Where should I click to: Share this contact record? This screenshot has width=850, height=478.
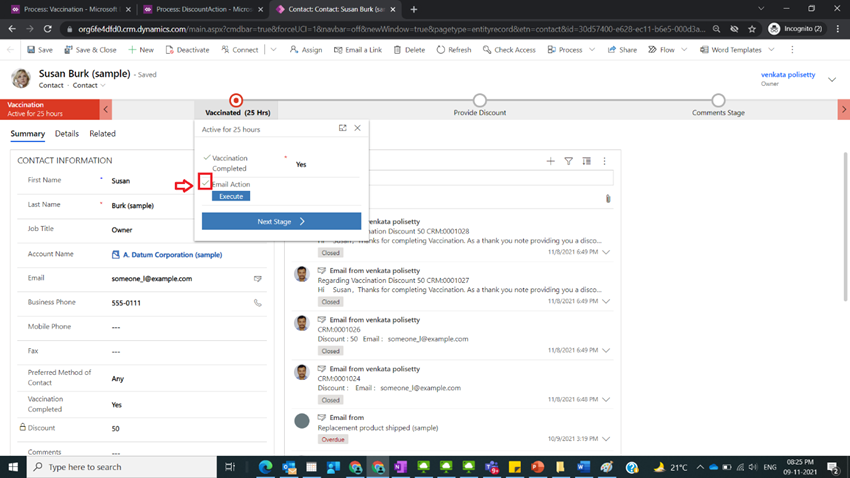622,50
